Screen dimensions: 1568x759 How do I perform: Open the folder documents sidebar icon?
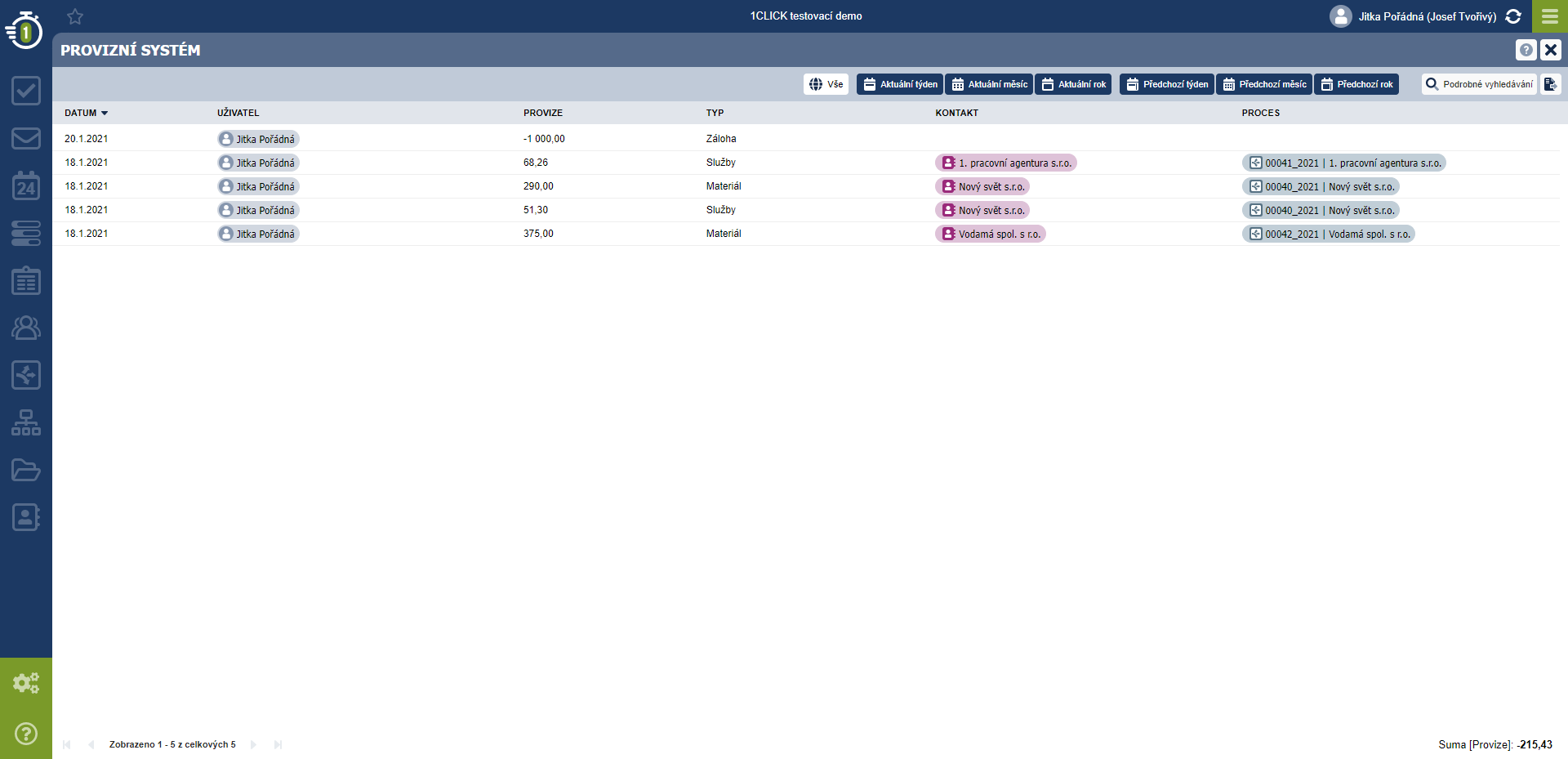click(x=26, y=470)
